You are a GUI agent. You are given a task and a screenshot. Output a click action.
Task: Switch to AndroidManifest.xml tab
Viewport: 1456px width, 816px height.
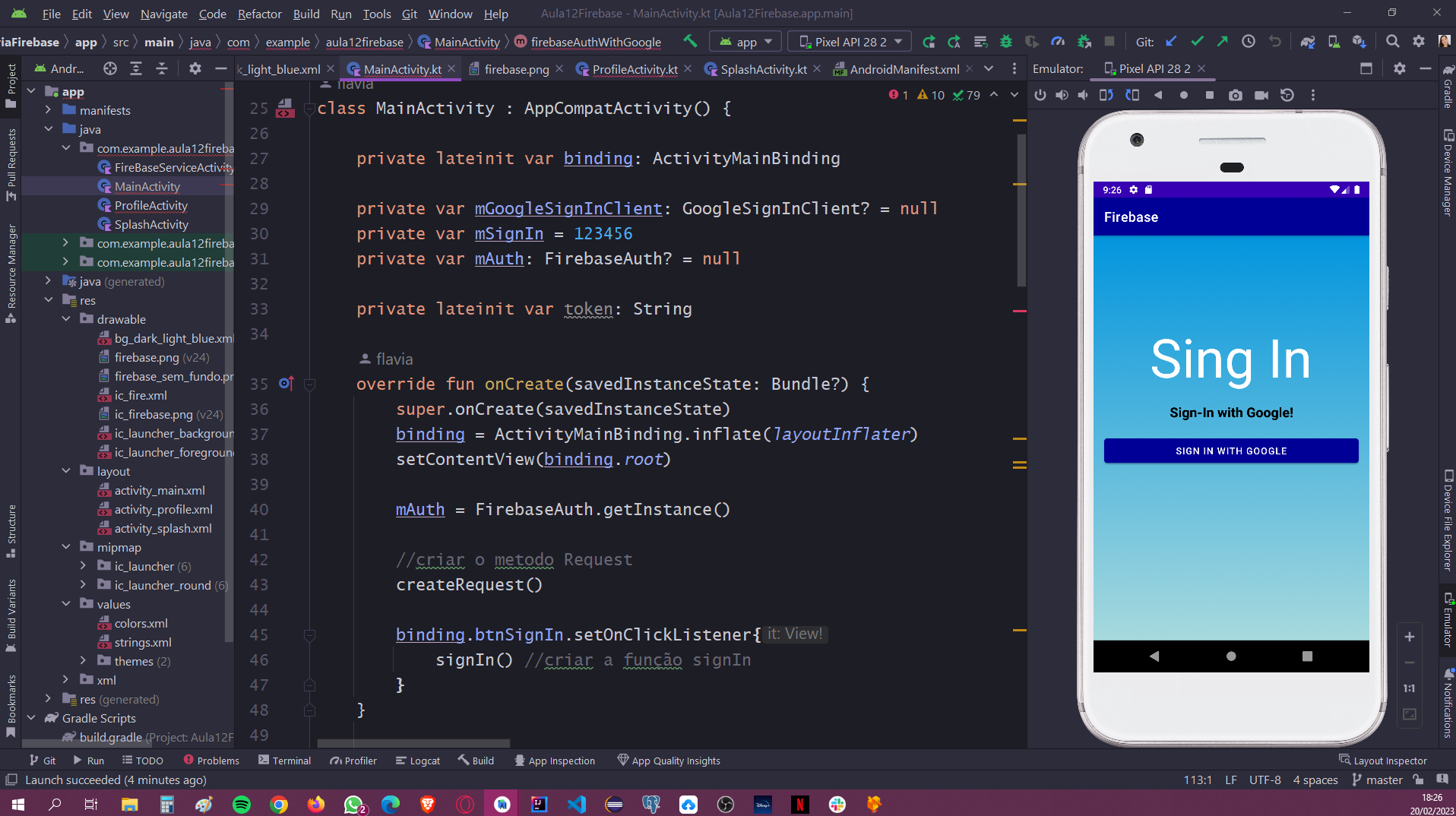coord(904,69)
